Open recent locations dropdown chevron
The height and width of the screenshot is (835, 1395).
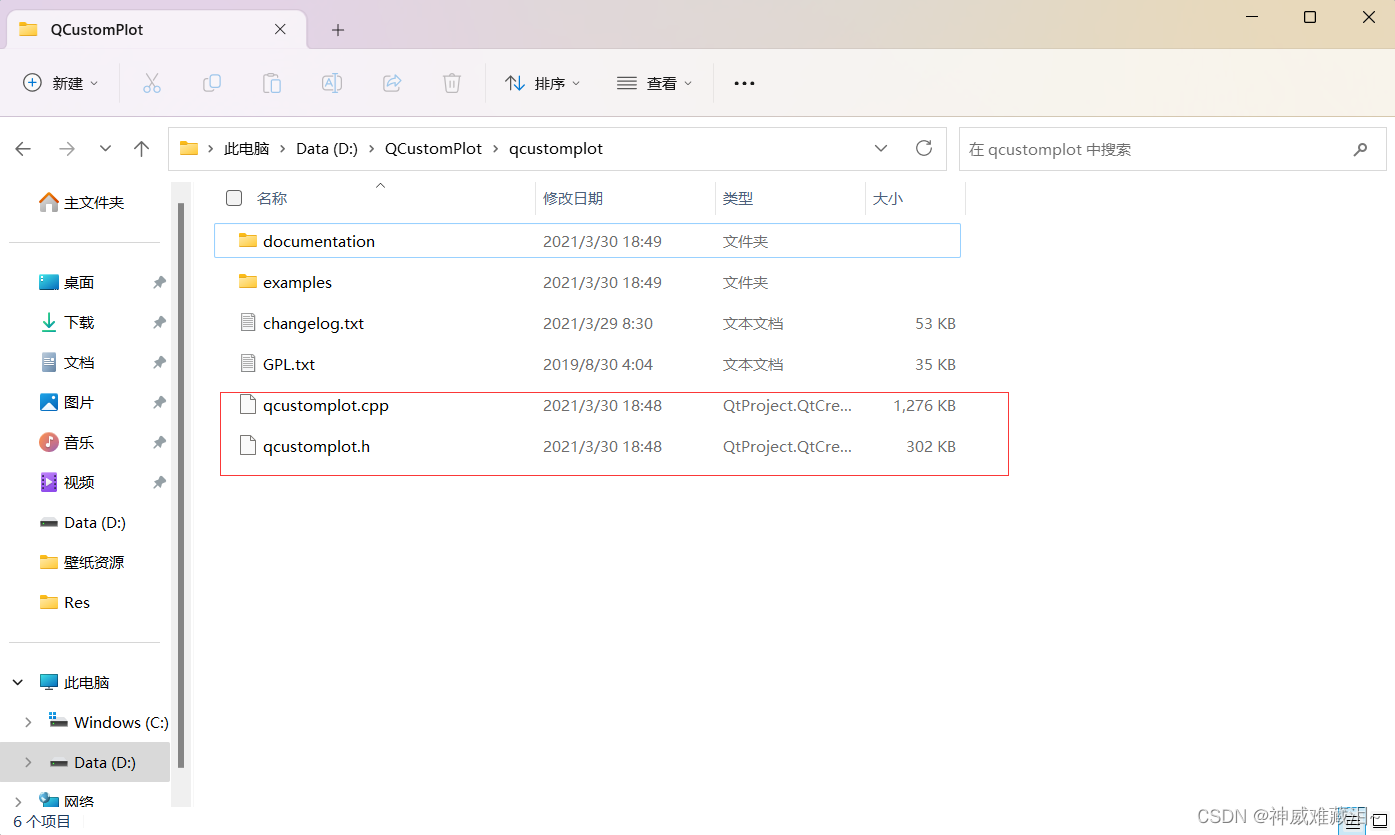click(x=105, y=149)
